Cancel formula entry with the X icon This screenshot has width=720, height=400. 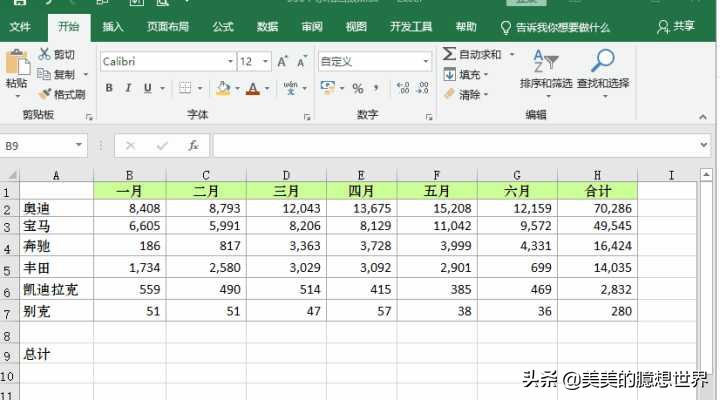130,146
